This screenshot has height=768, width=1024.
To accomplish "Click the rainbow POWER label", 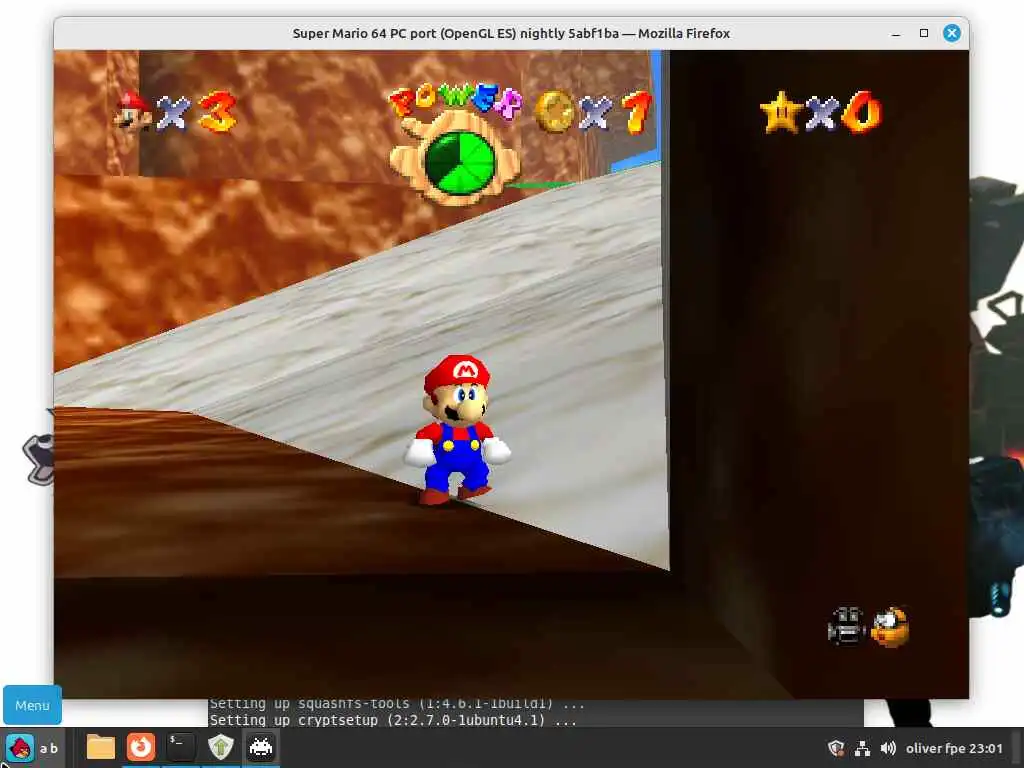I will pyautogui.click(x=455, y=101).
